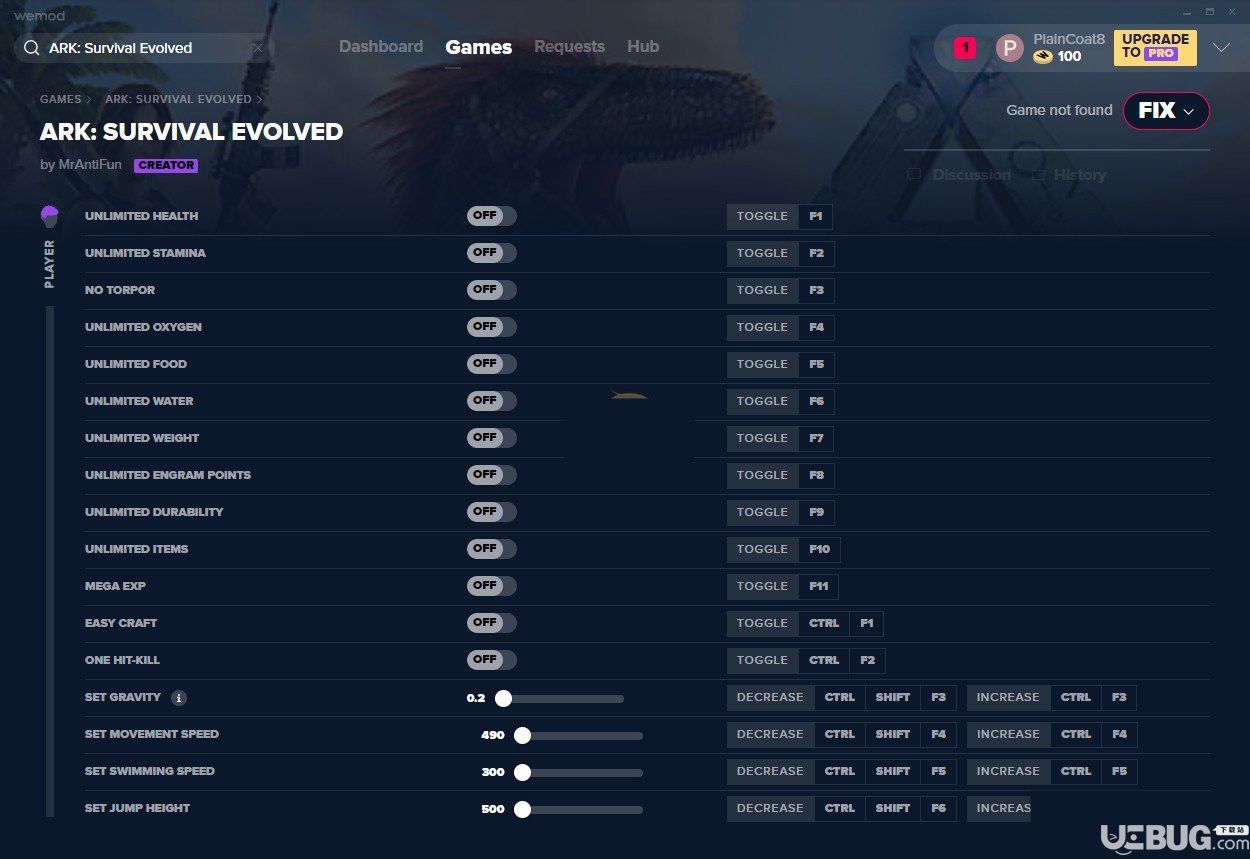The width and height of the screenshot is (1250, 859).
Task: Click the Jump Height value 500
Action: pyautogui.click(x=493, y=809)
